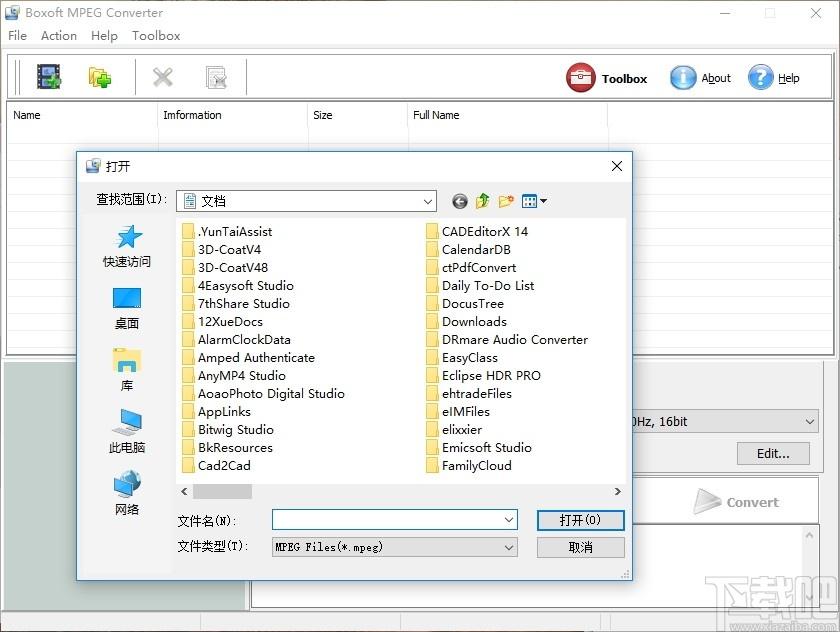Select 库 in places bar
Viewport: 840px width, 632px height.
click(x=127, y=371)
